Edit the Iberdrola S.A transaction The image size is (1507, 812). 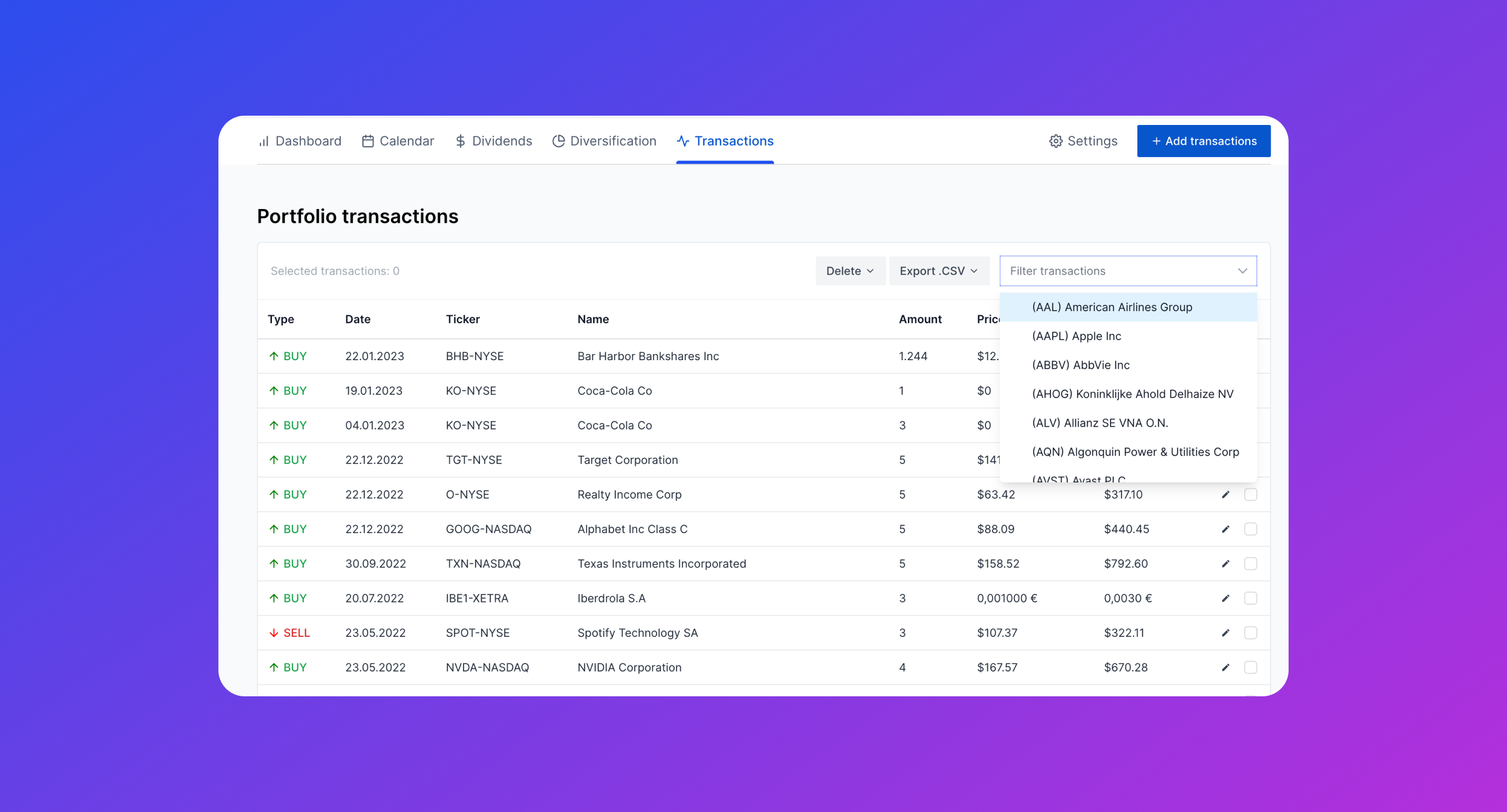pos(1226,598)
